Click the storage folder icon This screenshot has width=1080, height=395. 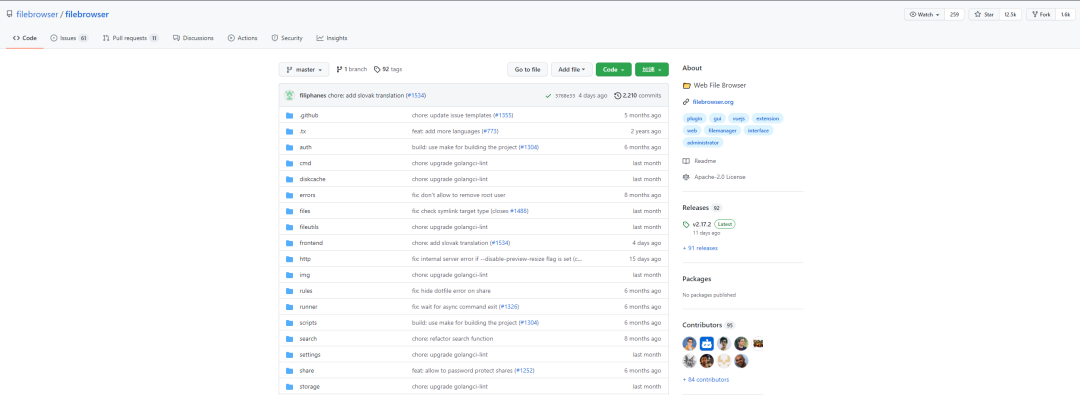point(289,387)
